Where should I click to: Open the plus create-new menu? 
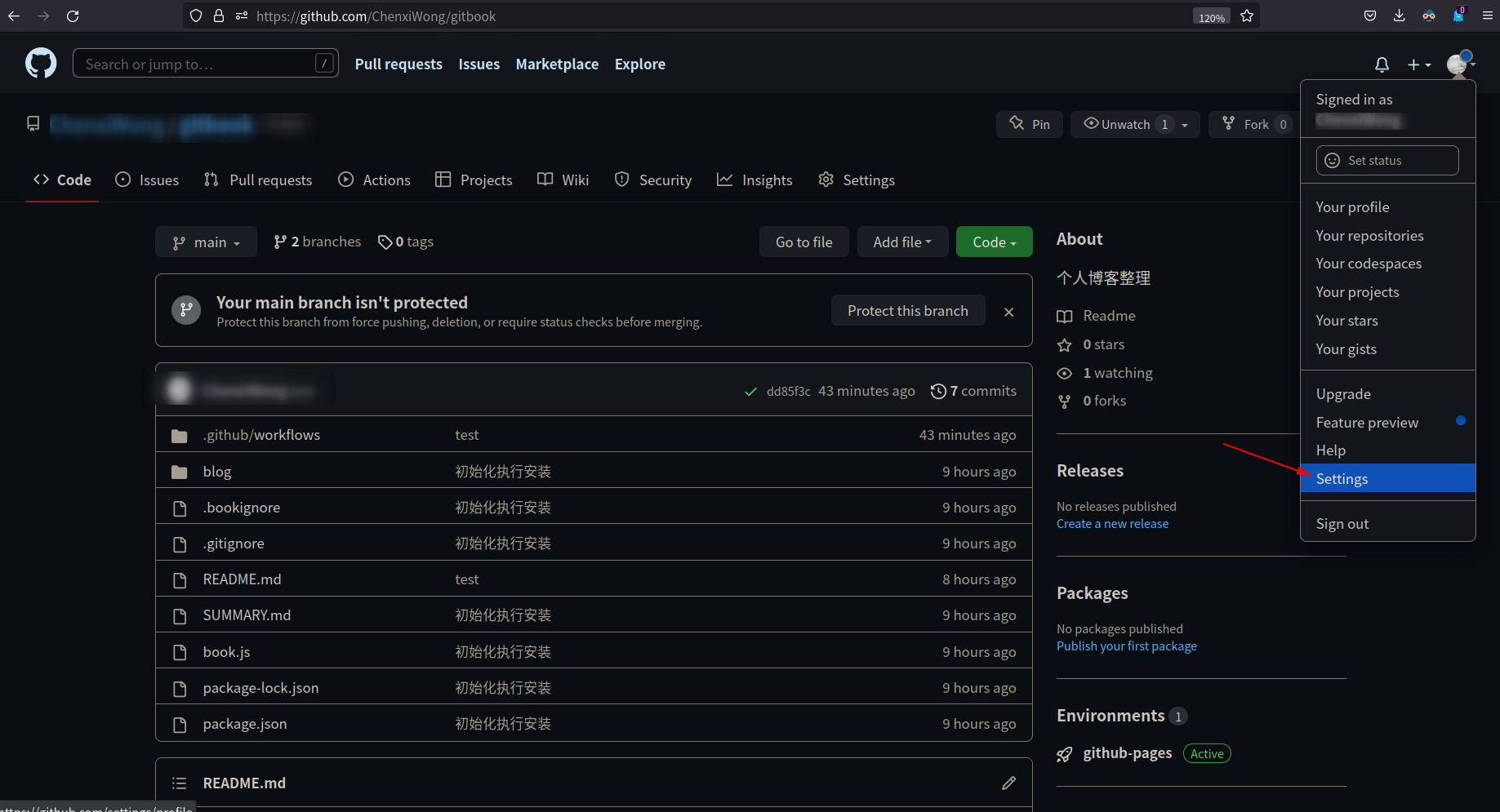click(1419, 64)
